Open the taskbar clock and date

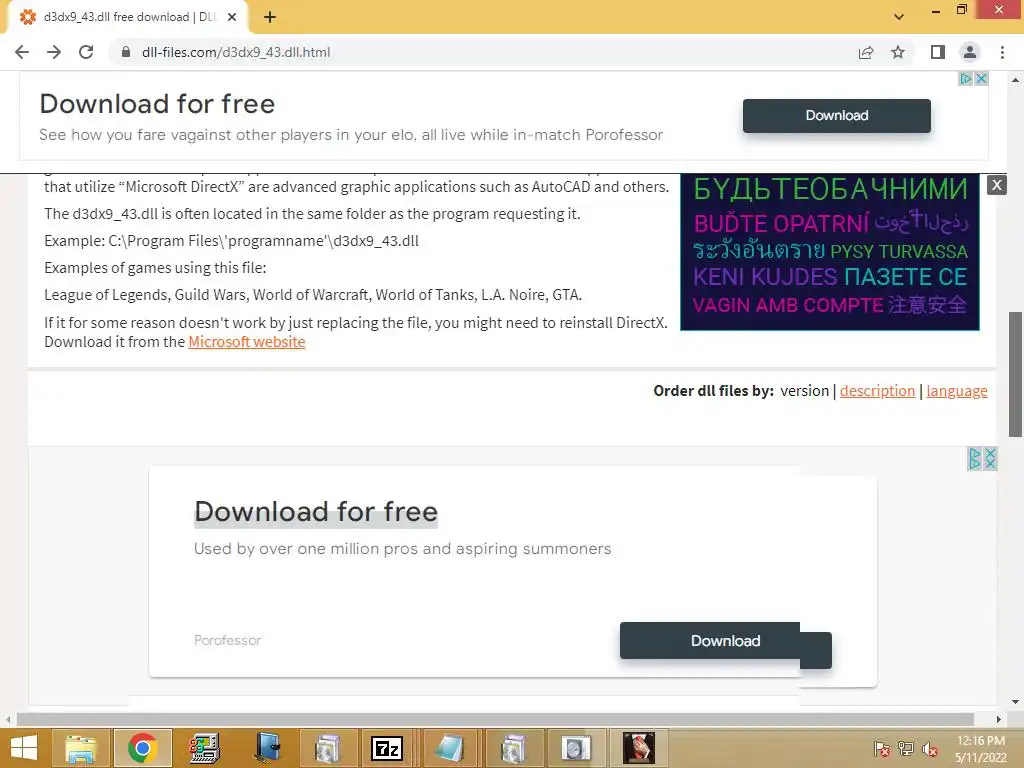(980, 749)
